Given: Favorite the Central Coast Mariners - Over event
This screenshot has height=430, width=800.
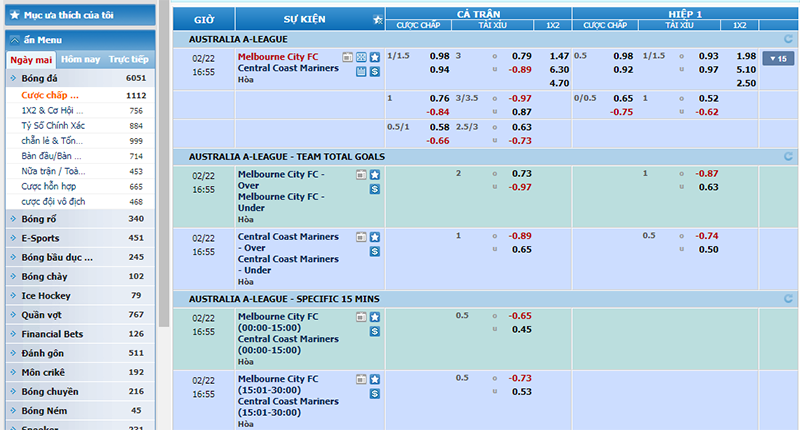Looking at the screenshot, I should 375,237.
